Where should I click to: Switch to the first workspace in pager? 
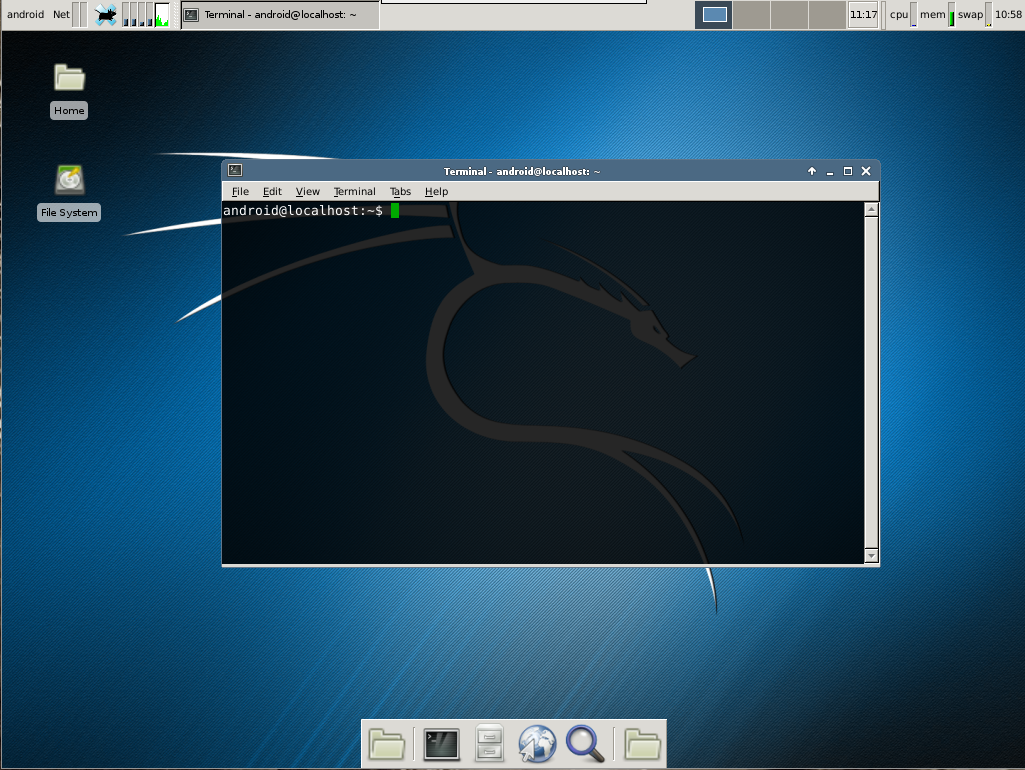(x=714, y=14)
